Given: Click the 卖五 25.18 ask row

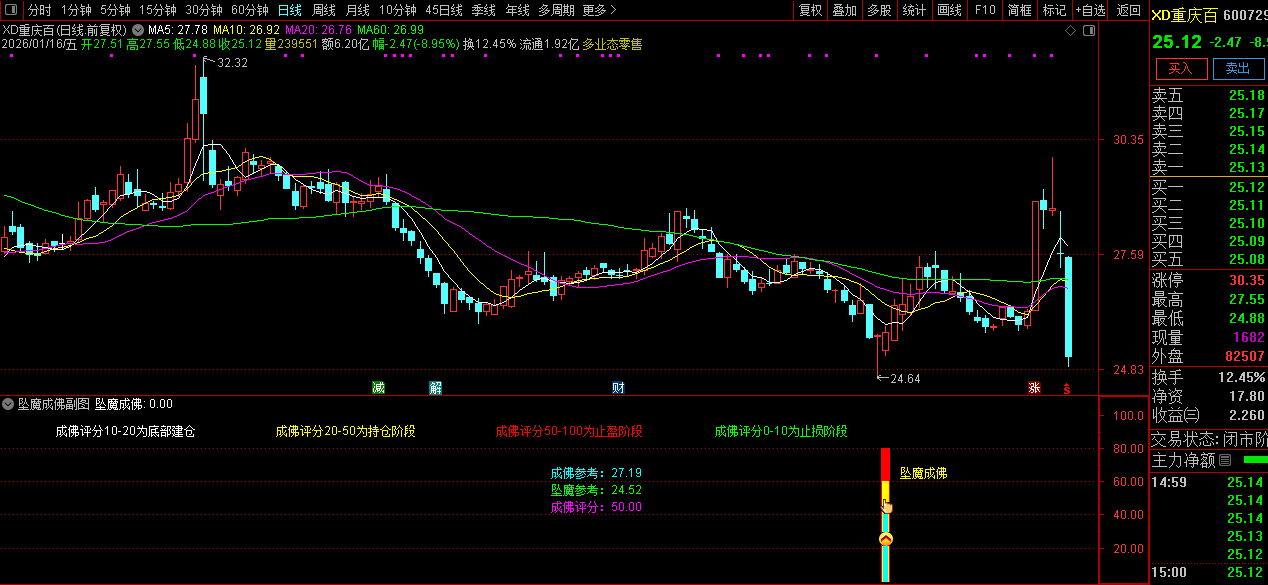Looking at the screenshot, I should (1208, 96).
